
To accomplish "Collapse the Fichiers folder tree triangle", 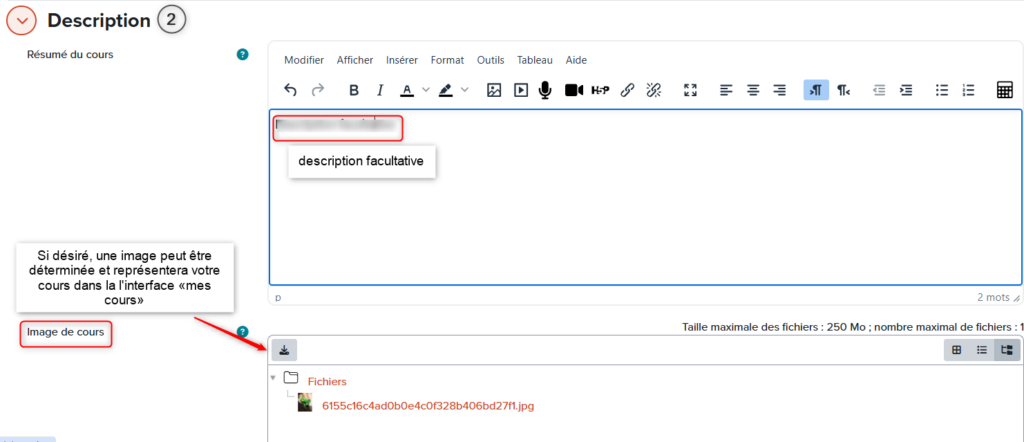I will tap(274, 378).
